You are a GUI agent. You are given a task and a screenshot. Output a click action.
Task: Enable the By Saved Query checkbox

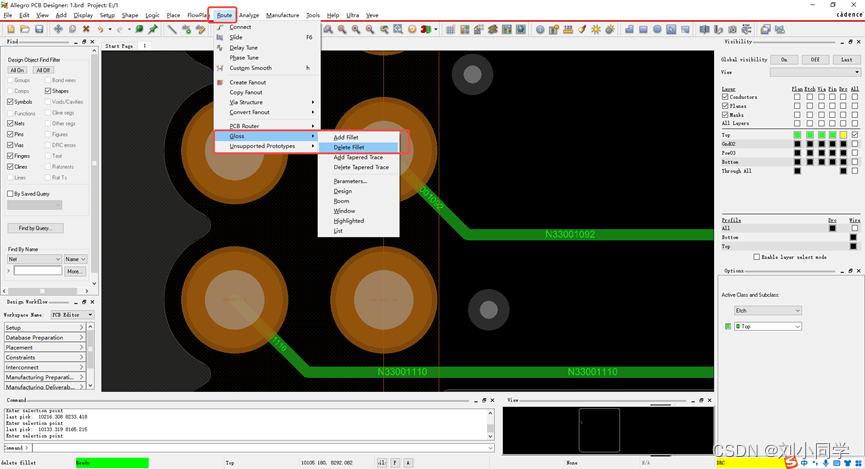11,193
